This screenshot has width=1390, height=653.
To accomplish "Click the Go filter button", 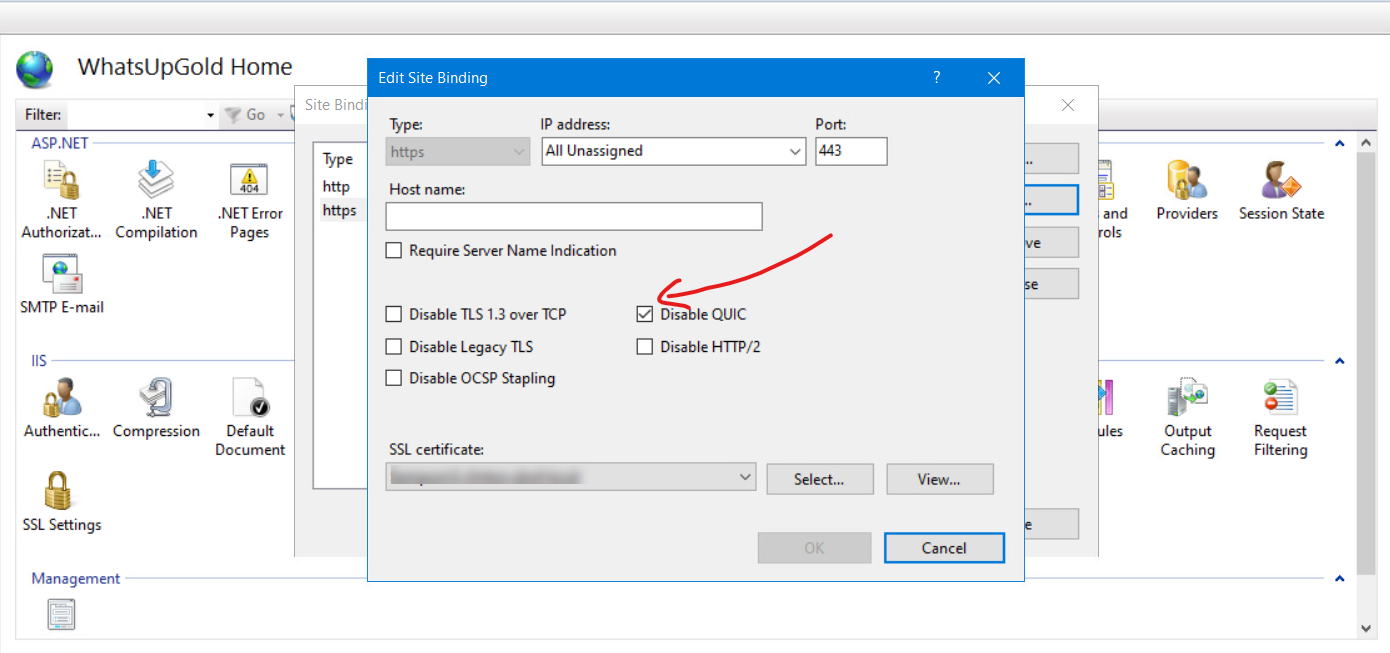I will 245,115.
